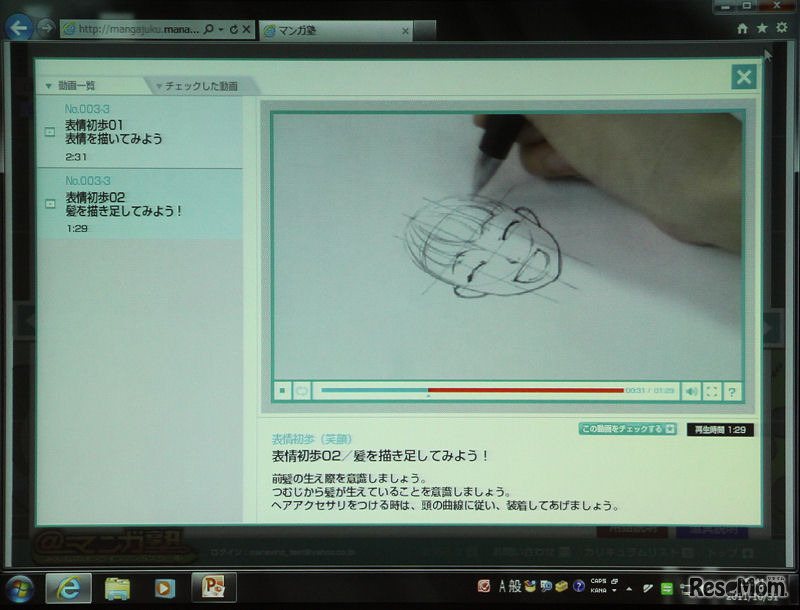Mute the video player volume

[691, 392]
